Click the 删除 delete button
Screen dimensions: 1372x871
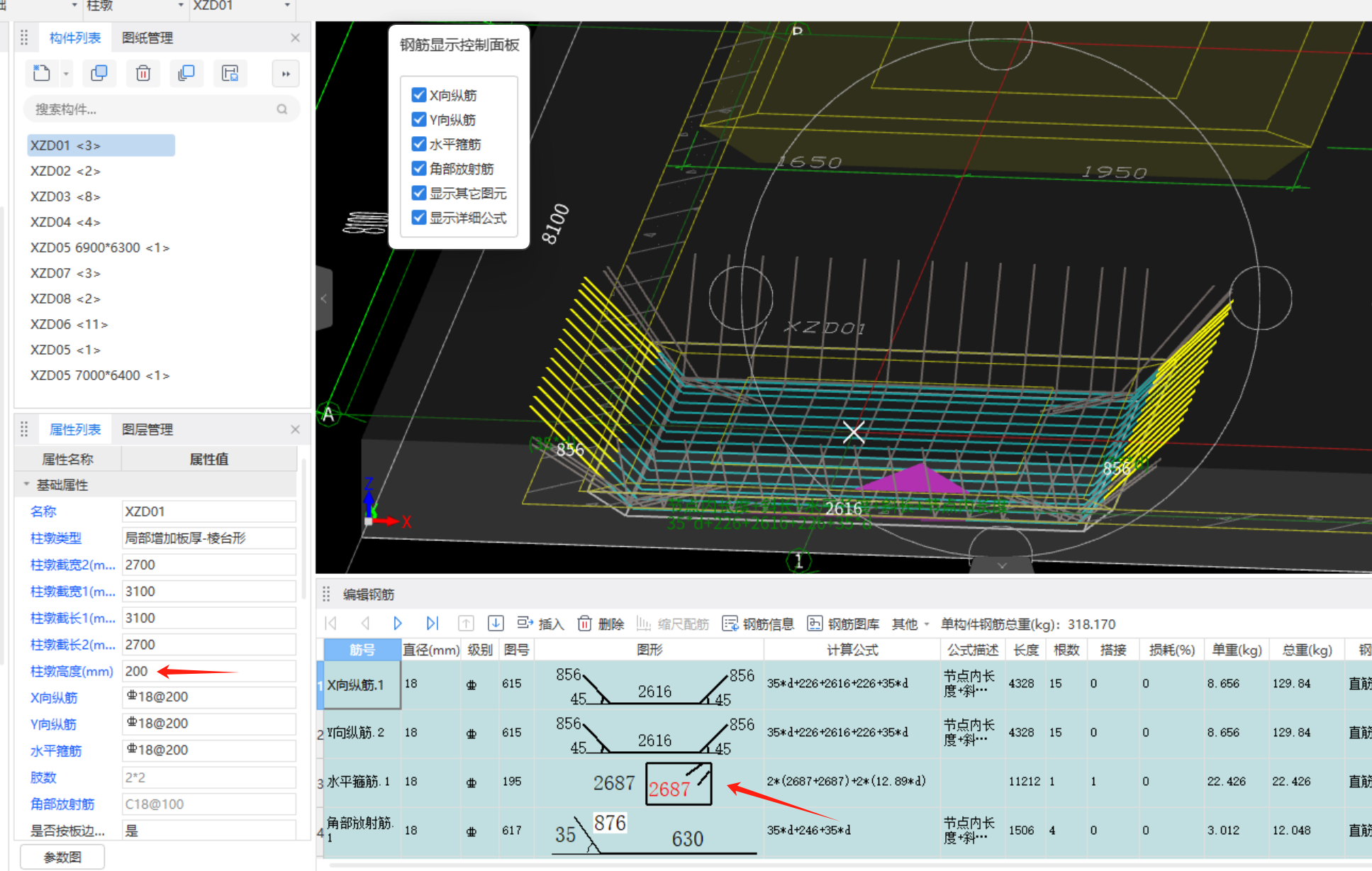(x=601, y=623)
